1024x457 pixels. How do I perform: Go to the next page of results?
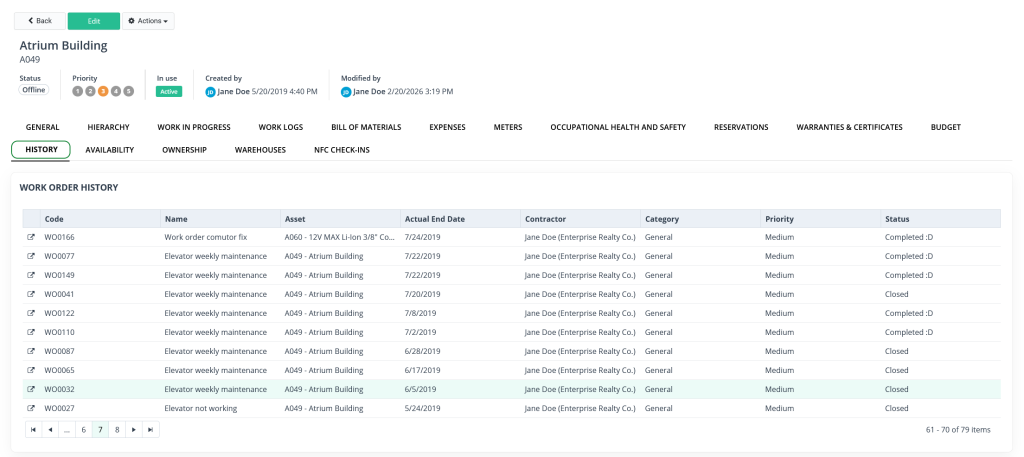tap(134, 430)
